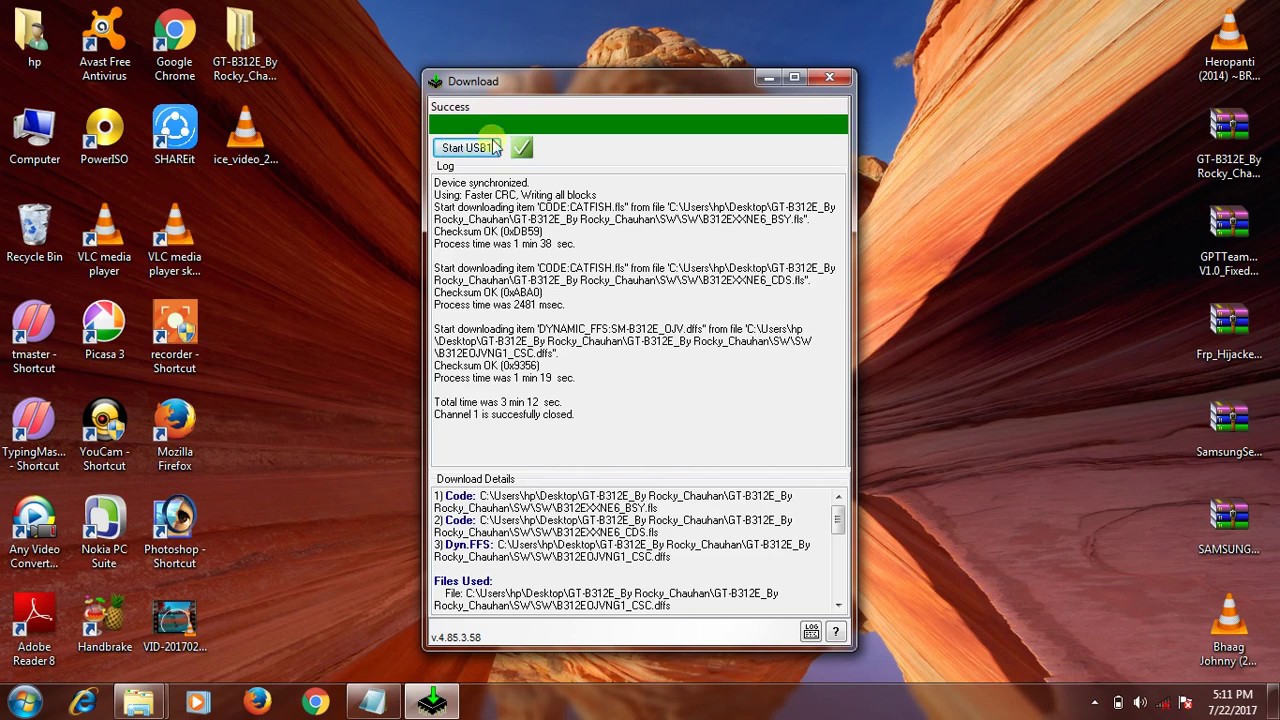Image resolution: width=1280 pixels, height=720 pixels.
Task: Click the green download progress bar
Action: [x=638, y=124]
